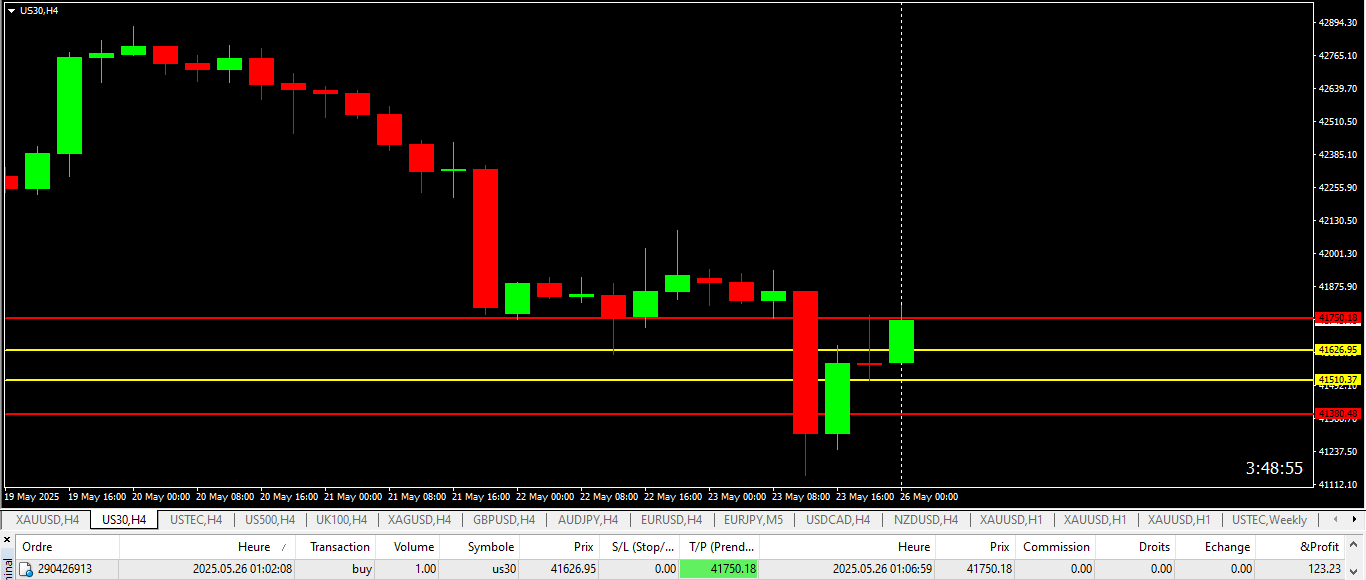Open the XAGUSD,H4 chart tab
Image resolution: width=1366 pixels, height=580 pixels.
point(419,520)
